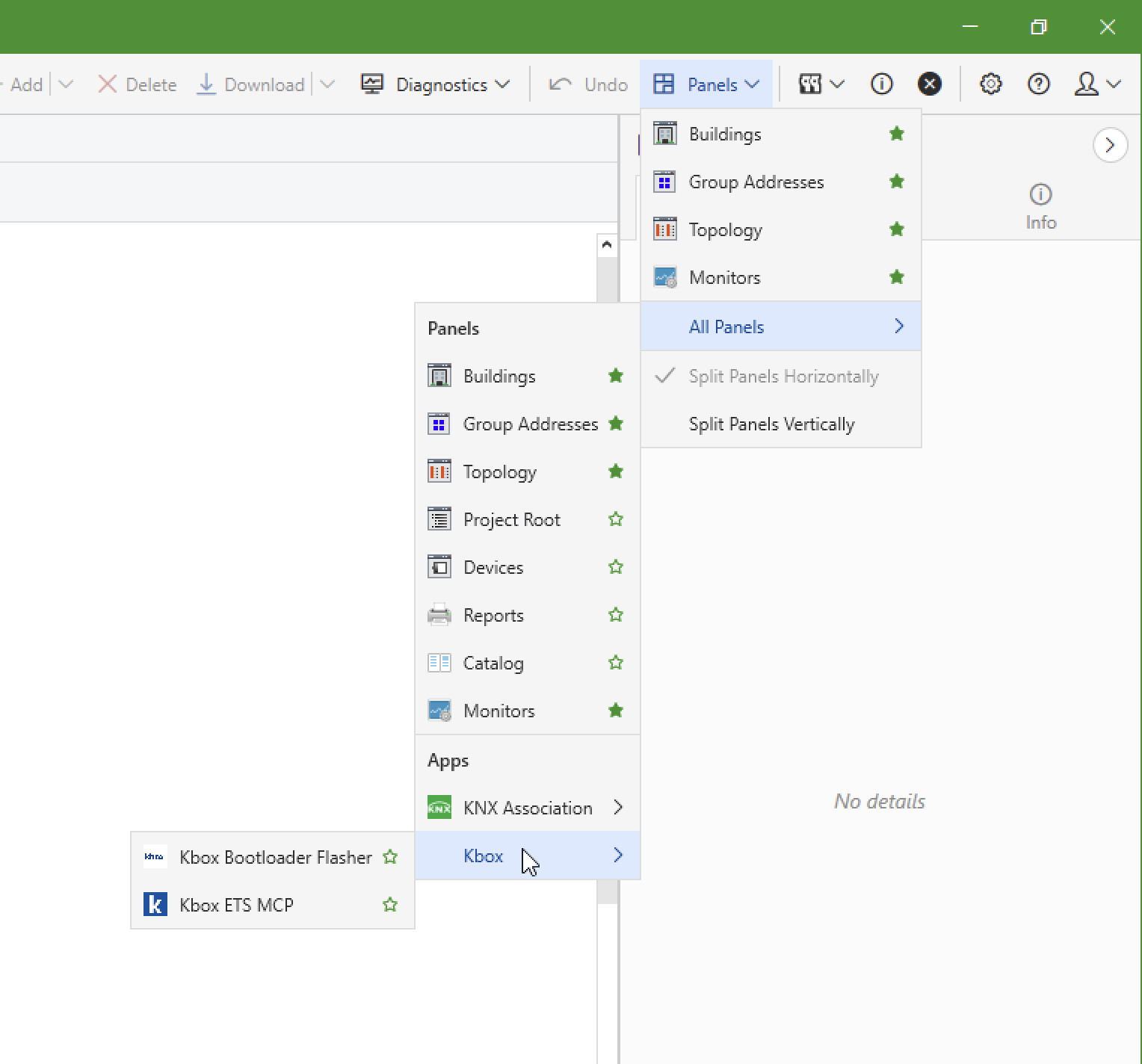Open the Panels toolbar dropdown
The width and height of the screenshot is (1142, 1064).
click(x=706, y=84)
